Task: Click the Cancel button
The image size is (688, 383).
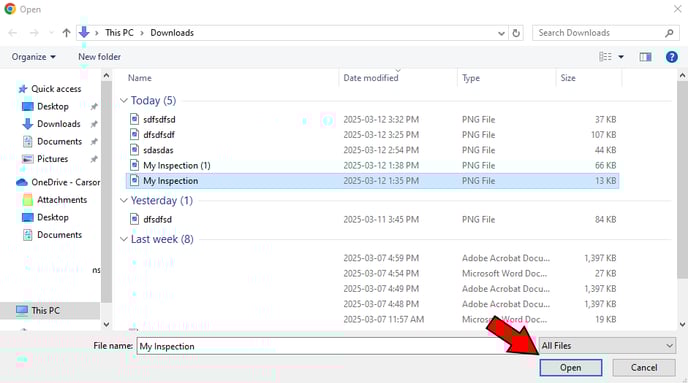Action: point(644,368)
